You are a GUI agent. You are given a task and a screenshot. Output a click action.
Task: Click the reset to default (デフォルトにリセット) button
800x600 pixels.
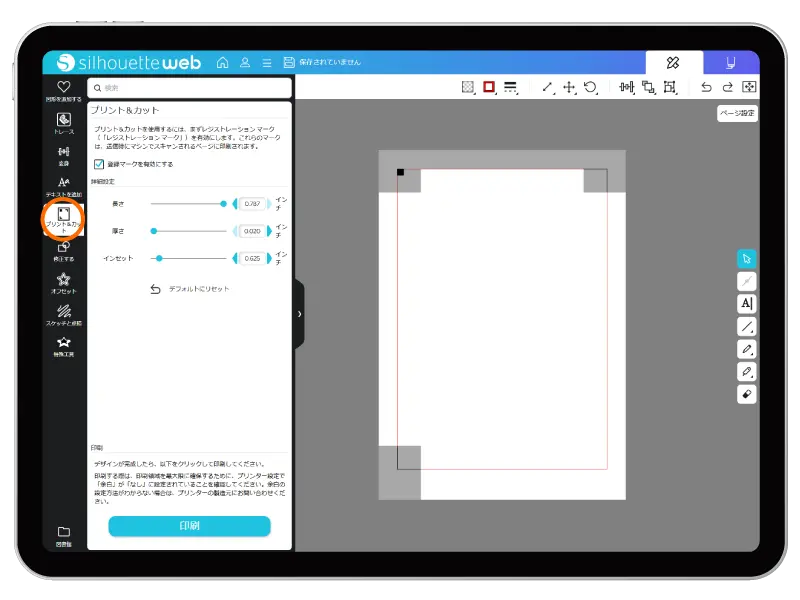point(190,289)
